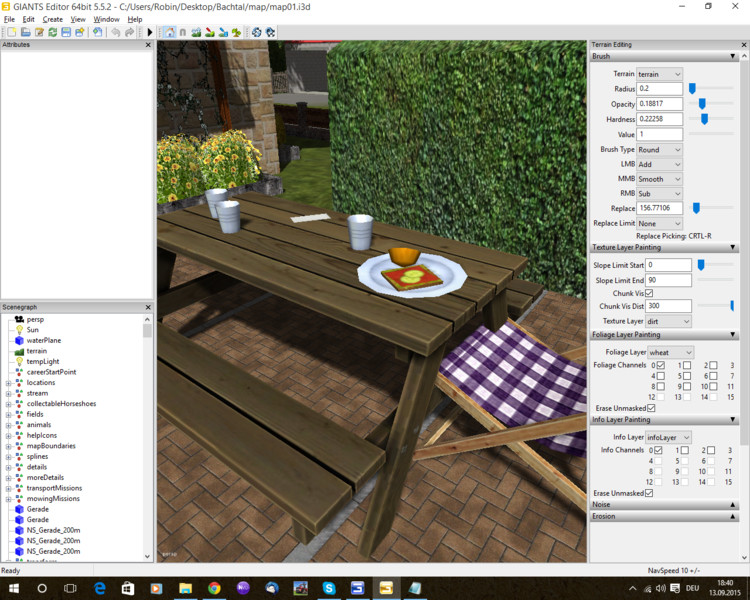This screenshot has width=750, height=600.
Task: Click the Opacity slider handle
Action: point(702,104)
